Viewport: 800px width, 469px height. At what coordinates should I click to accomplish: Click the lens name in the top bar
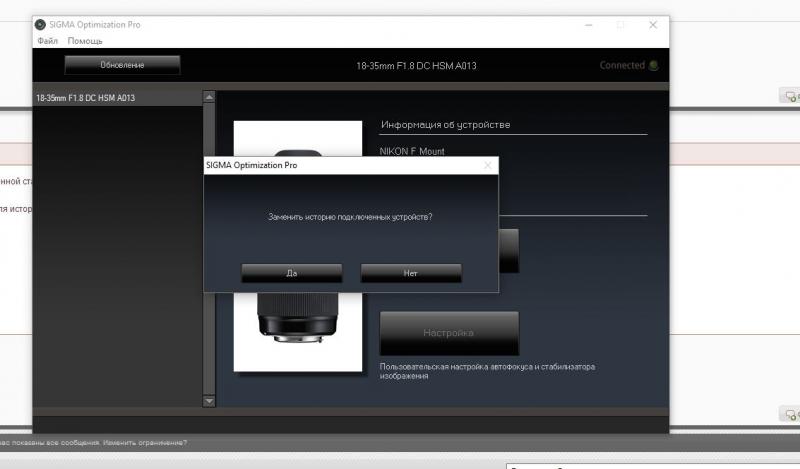click(416, 66)
